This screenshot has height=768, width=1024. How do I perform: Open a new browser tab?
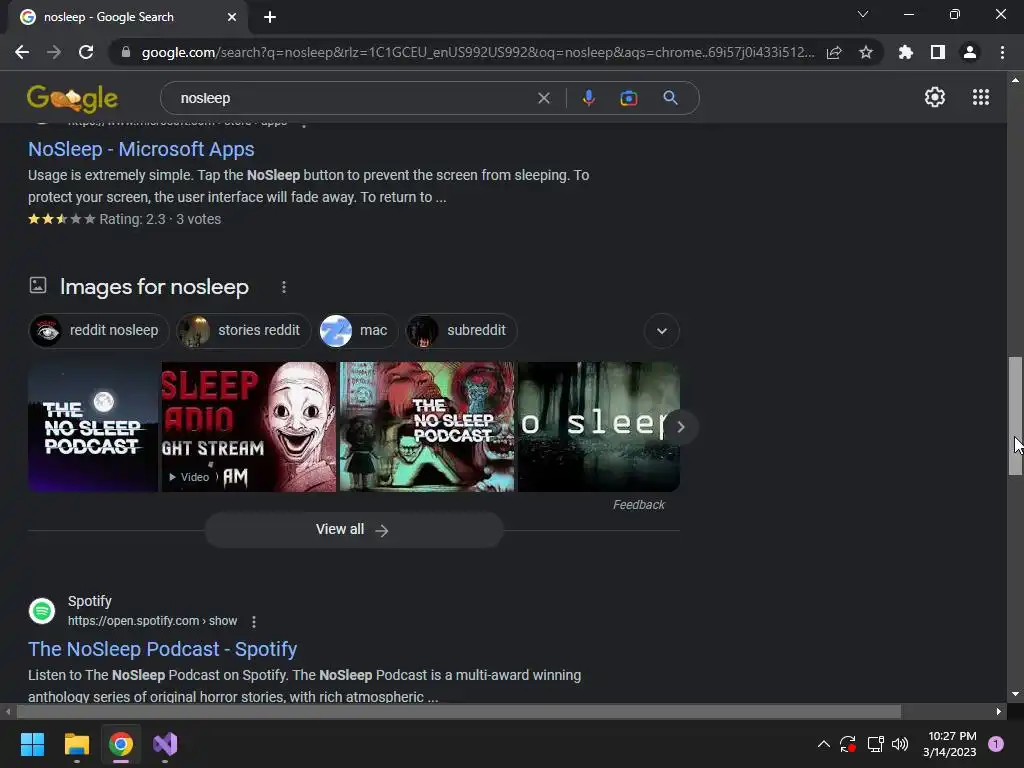270,17
